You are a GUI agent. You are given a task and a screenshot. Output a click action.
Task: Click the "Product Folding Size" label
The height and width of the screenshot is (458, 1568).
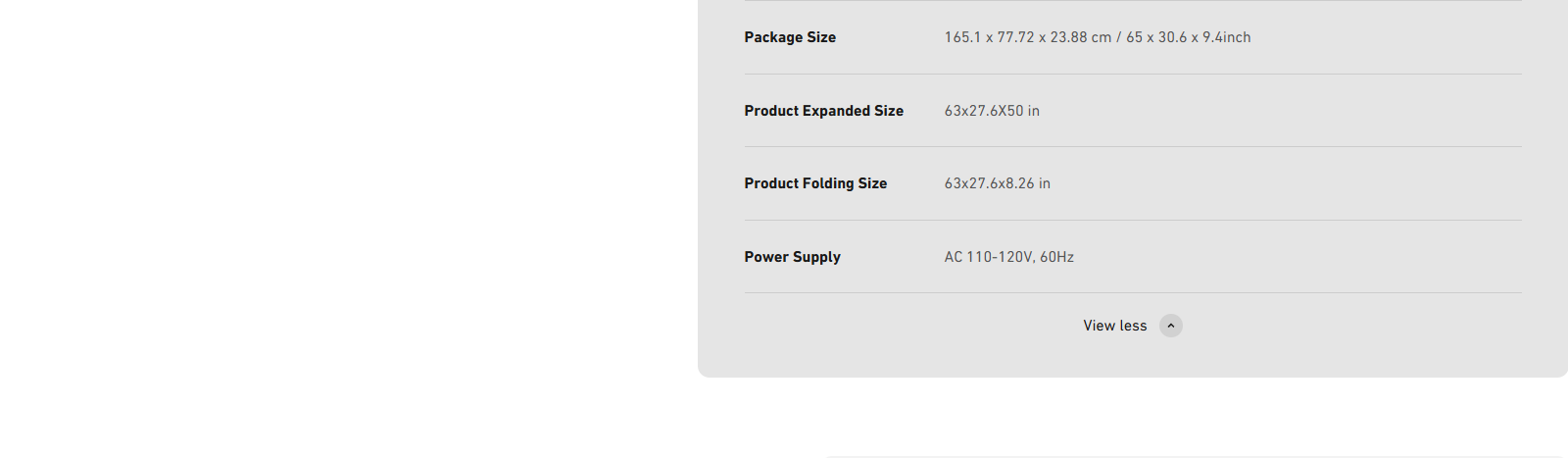pyautogui.click(x=815, y=183)
